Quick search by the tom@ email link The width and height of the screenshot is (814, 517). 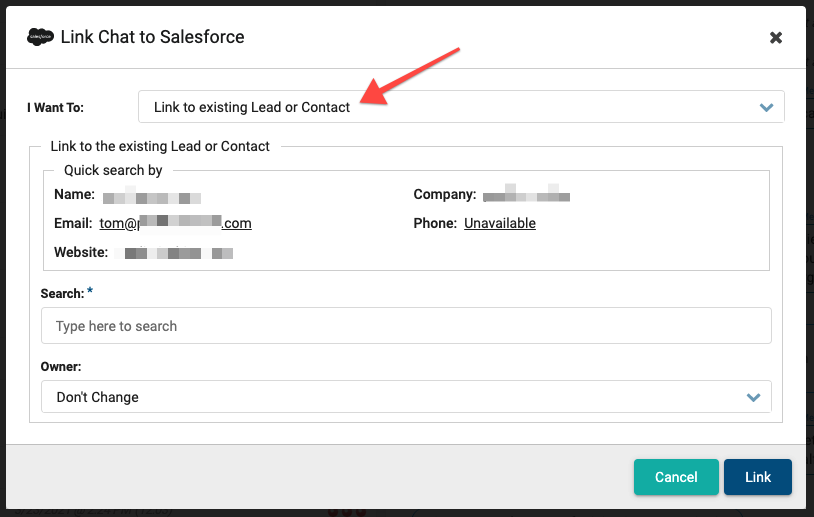(175, 223)
